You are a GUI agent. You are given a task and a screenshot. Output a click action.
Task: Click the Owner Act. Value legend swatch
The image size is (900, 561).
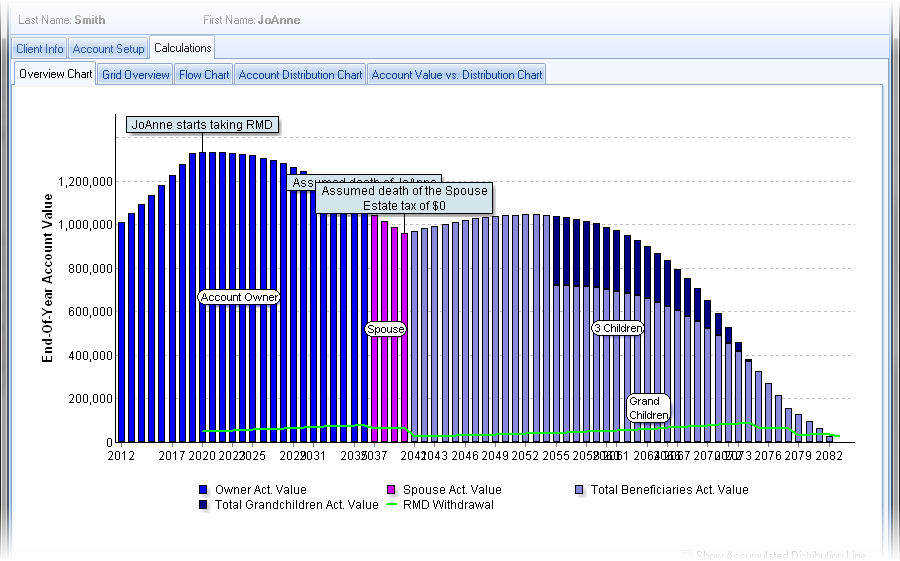tap(203, 490)
